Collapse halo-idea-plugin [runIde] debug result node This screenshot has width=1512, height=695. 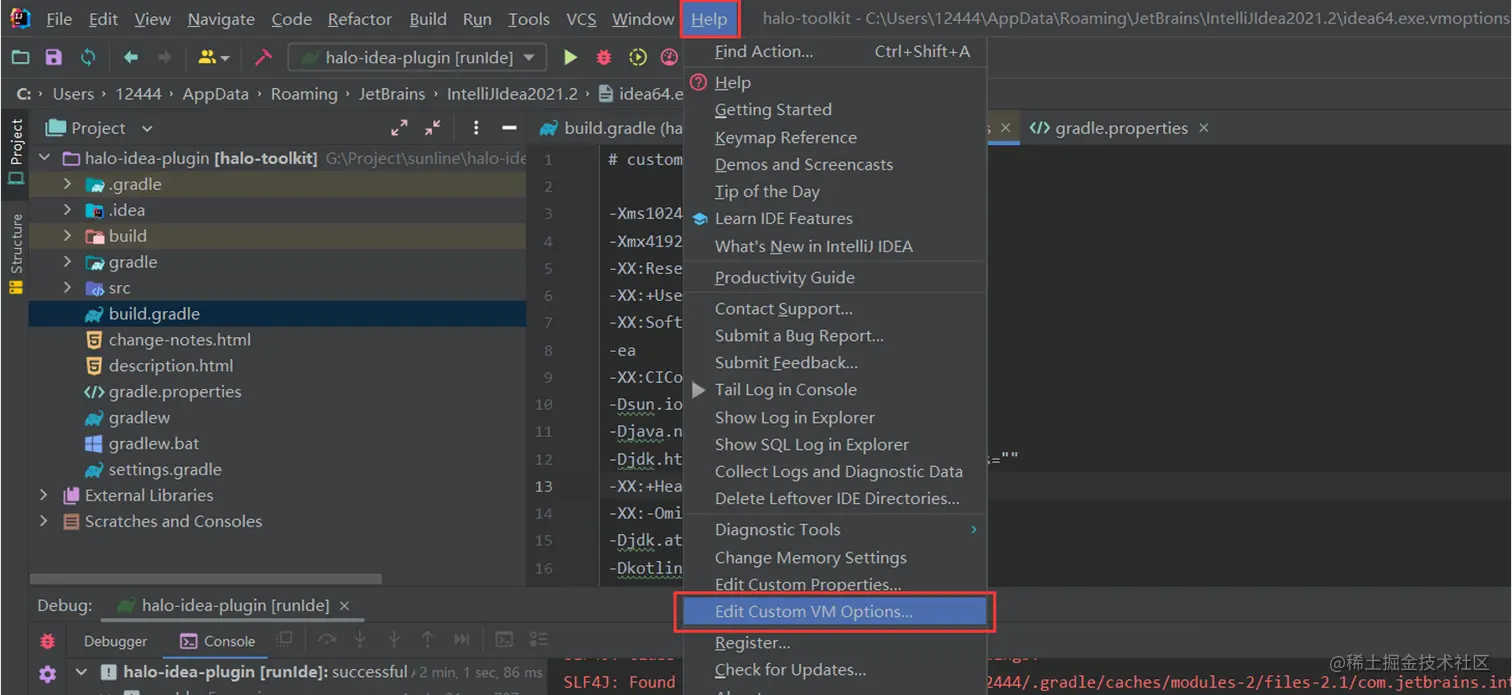click(x=81, y=672)
